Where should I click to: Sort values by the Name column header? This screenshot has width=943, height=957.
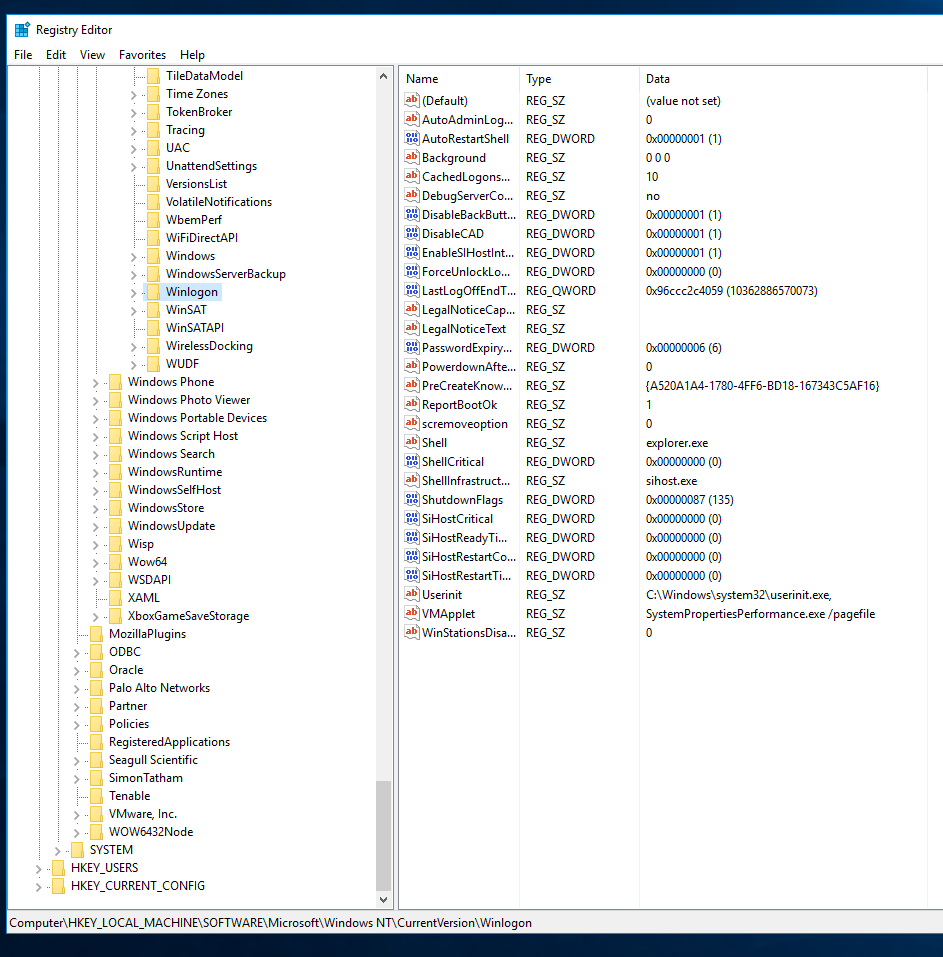(460, 79)
